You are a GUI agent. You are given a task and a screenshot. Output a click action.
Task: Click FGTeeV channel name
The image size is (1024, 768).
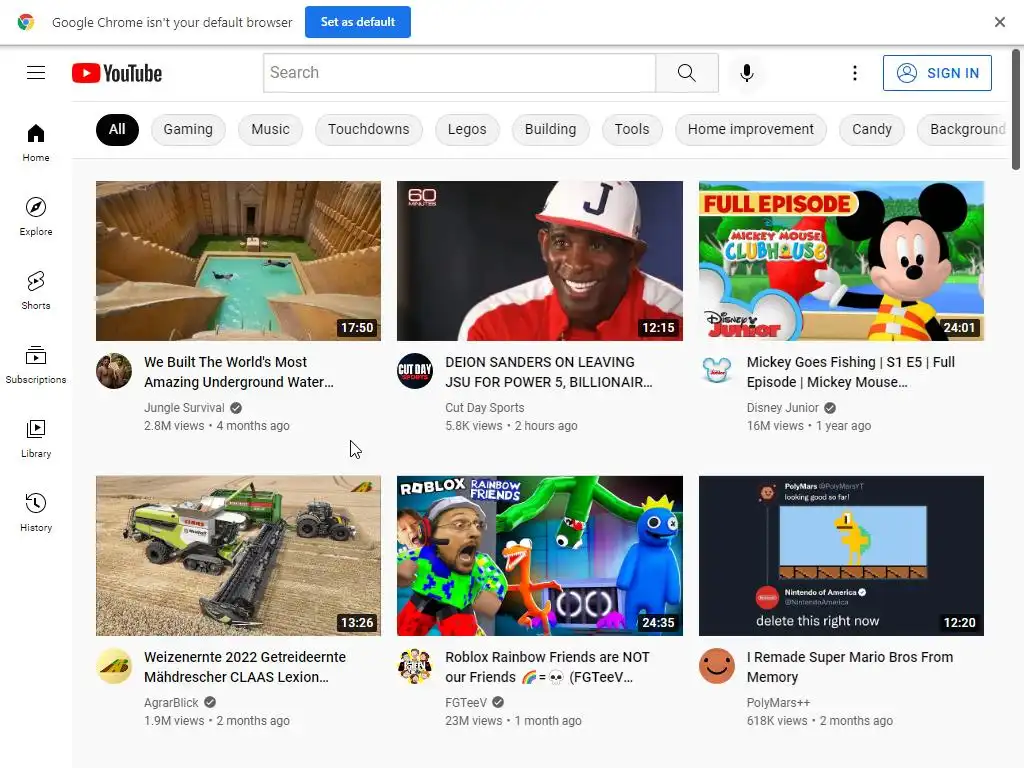[x=466, y=703]
